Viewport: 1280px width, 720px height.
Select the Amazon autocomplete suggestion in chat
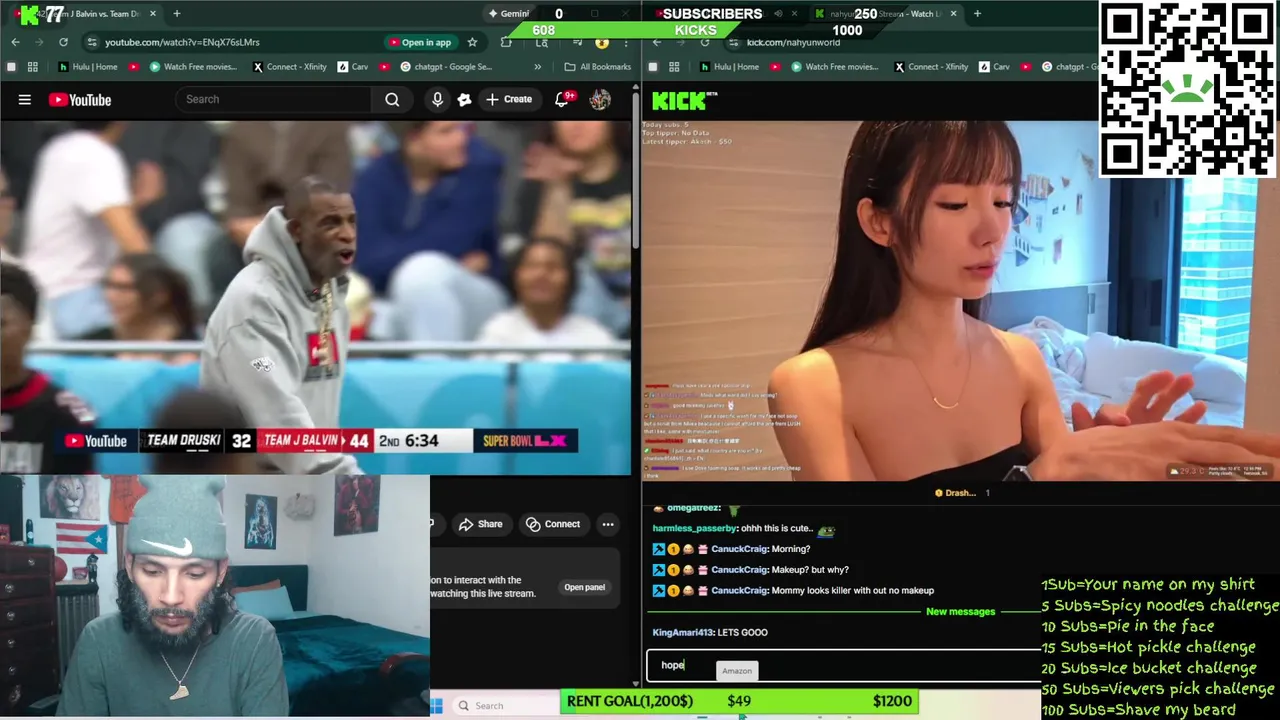tap(737, 671)
